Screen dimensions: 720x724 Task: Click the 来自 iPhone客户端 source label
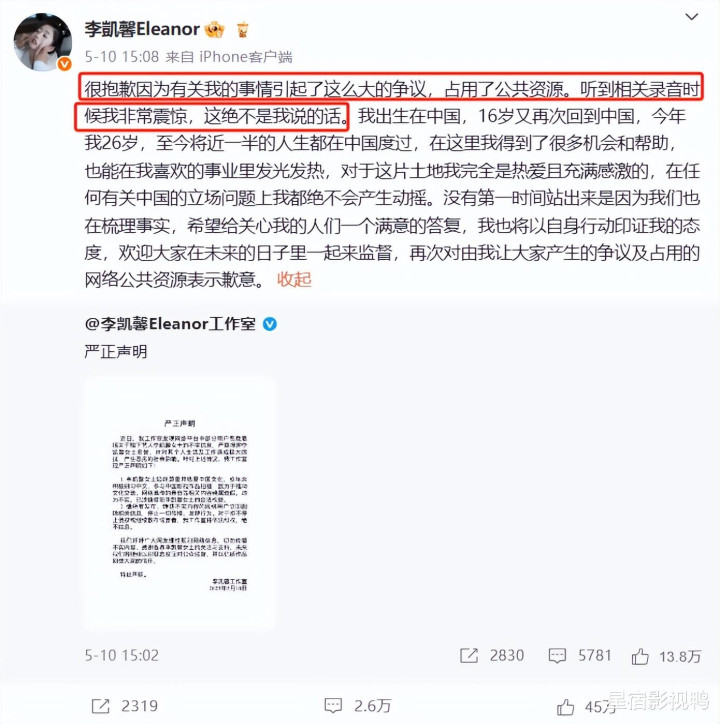(229, 57)
